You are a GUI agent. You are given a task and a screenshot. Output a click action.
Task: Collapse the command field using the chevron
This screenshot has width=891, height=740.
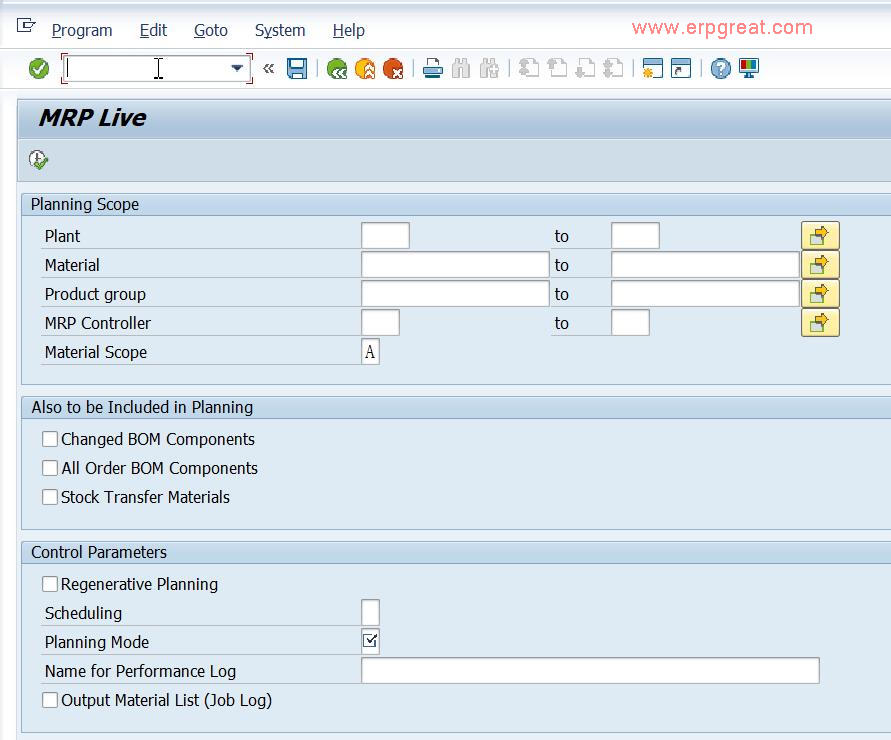coord(266,68)
